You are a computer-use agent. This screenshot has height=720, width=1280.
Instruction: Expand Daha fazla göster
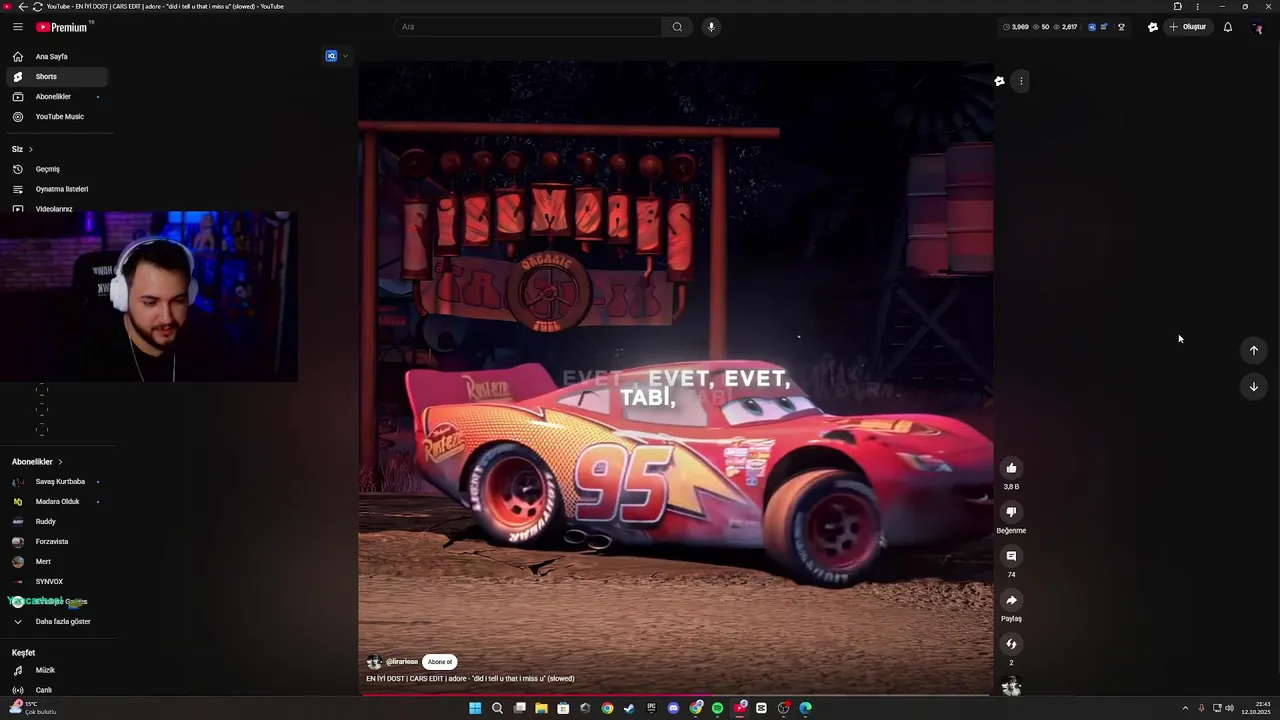57,622
